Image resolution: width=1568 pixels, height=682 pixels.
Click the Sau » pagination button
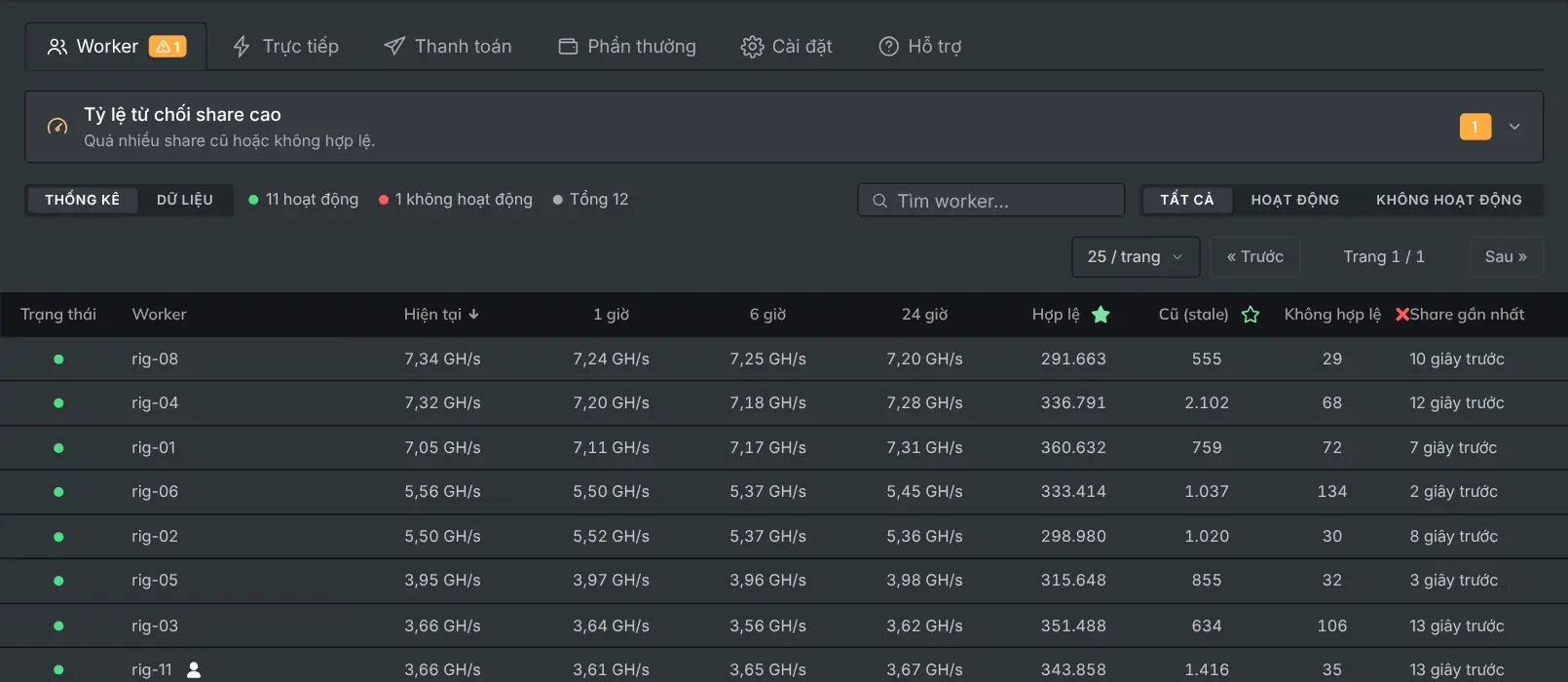[1507, 257]
